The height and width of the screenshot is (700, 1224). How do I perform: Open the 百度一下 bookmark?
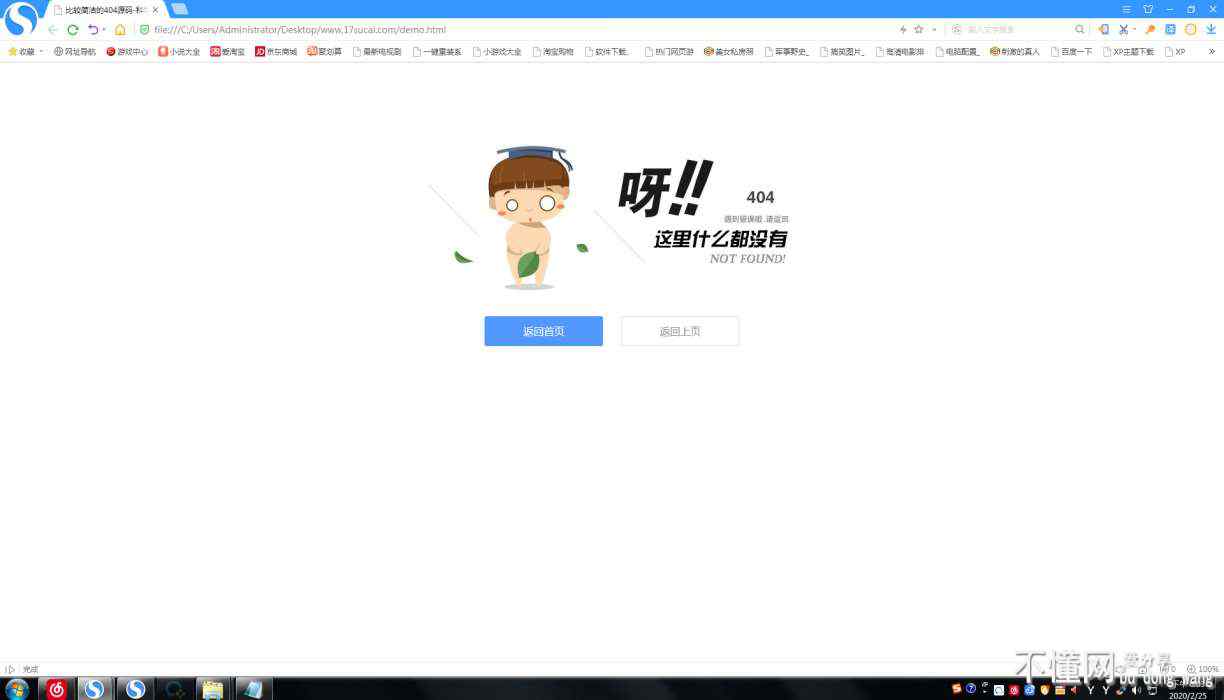(x=1071, y=52)
